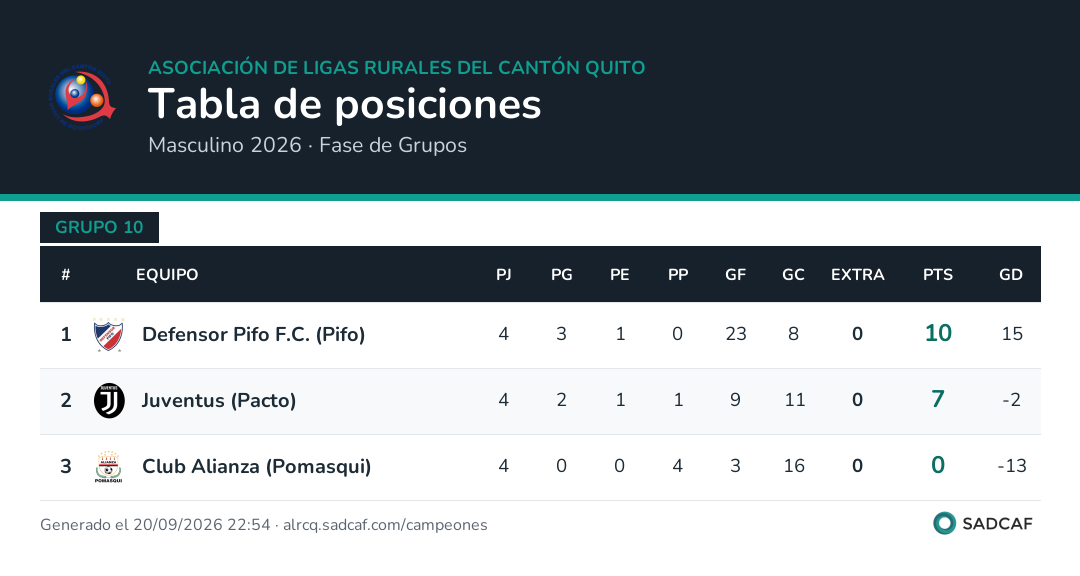
Task: Select the GRUPO 10 tab label
Action: (99, 227)
